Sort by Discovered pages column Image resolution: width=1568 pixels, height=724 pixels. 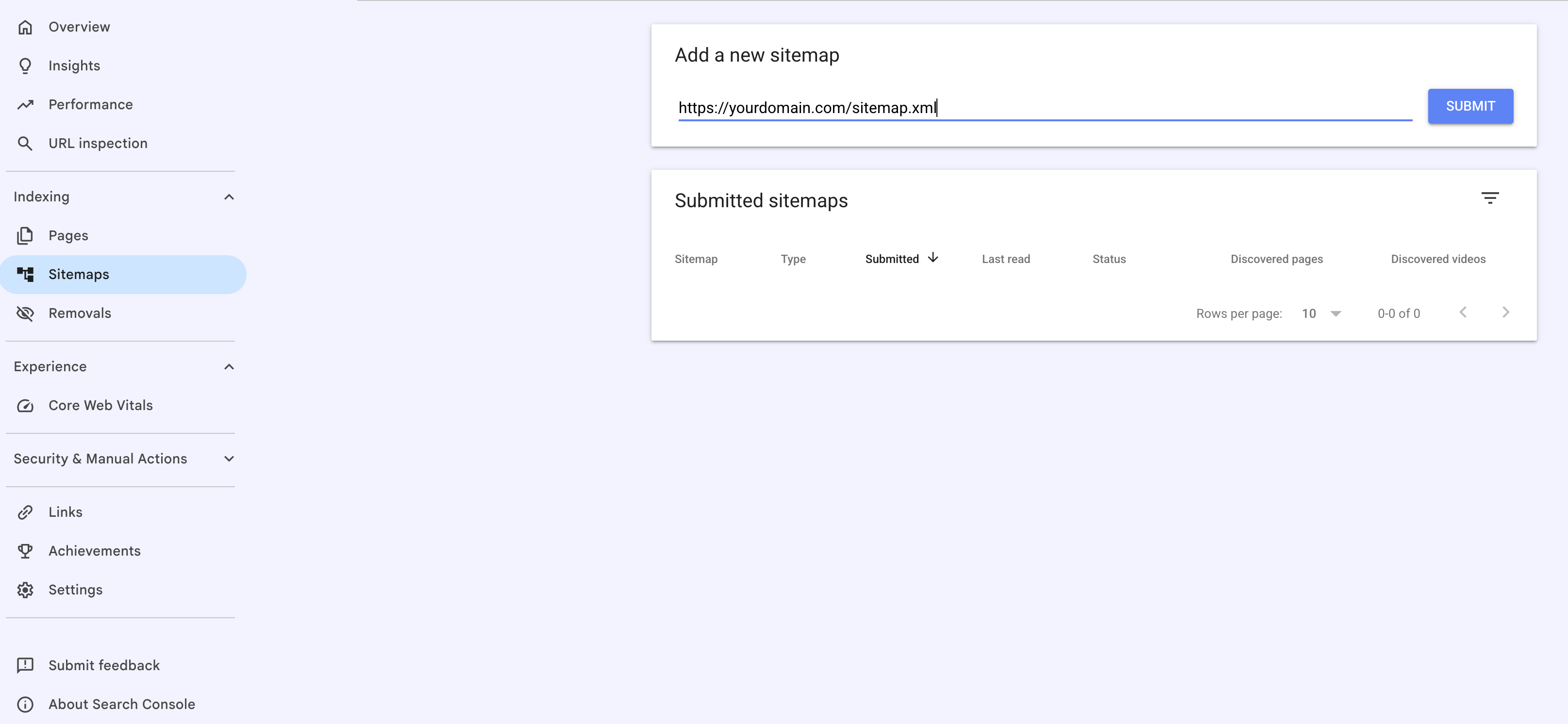click(x=1276, y=259)
